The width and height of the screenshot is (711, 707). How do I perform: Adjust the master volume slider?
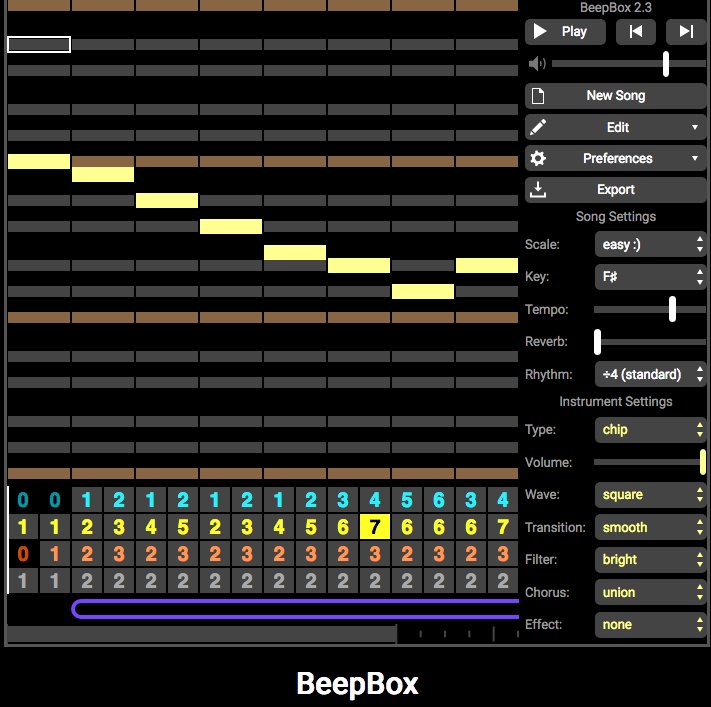pyautogui.click(x=628, y=64)
